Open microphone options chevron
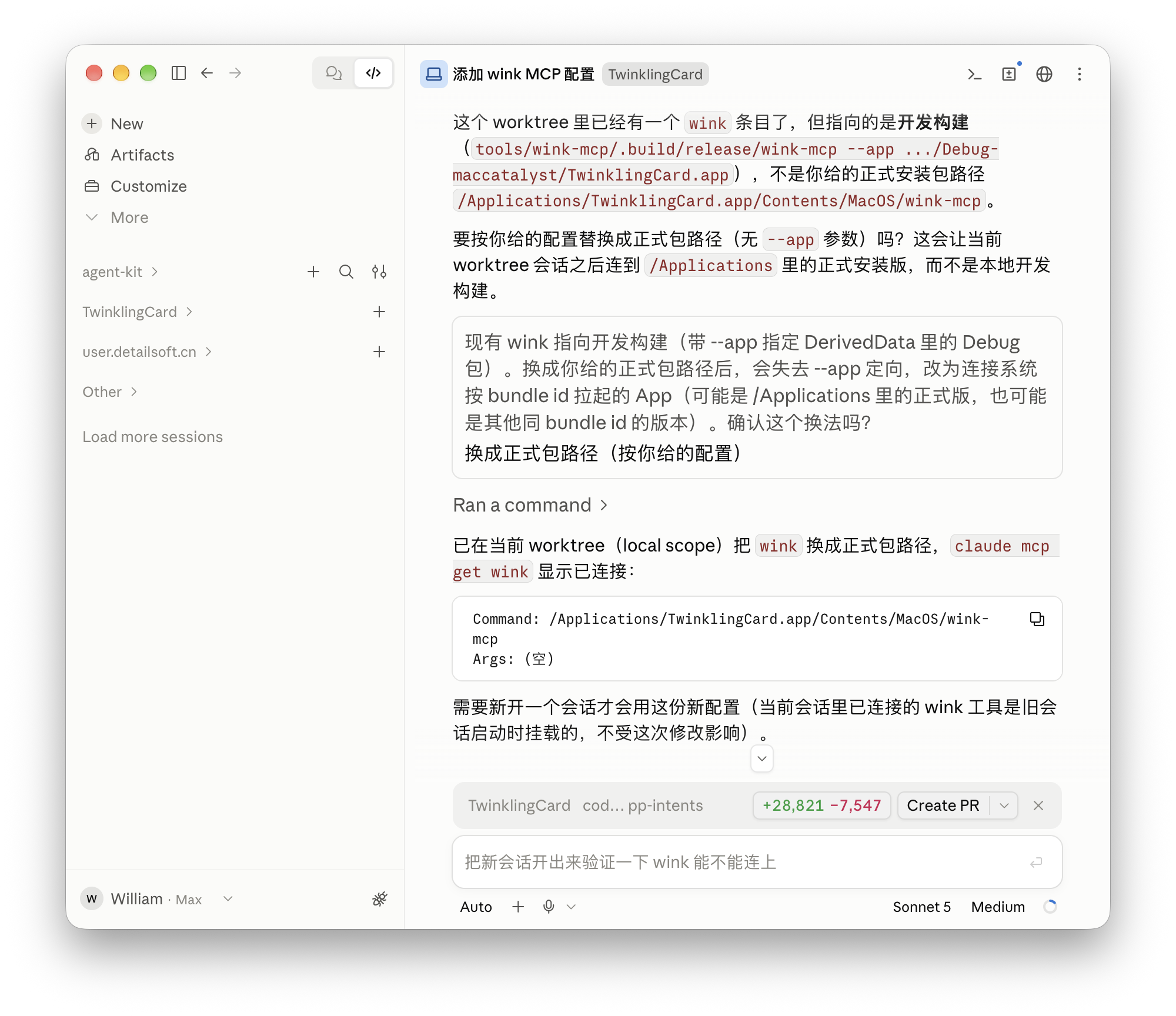1176x1016 pixels. coord(571,907)
